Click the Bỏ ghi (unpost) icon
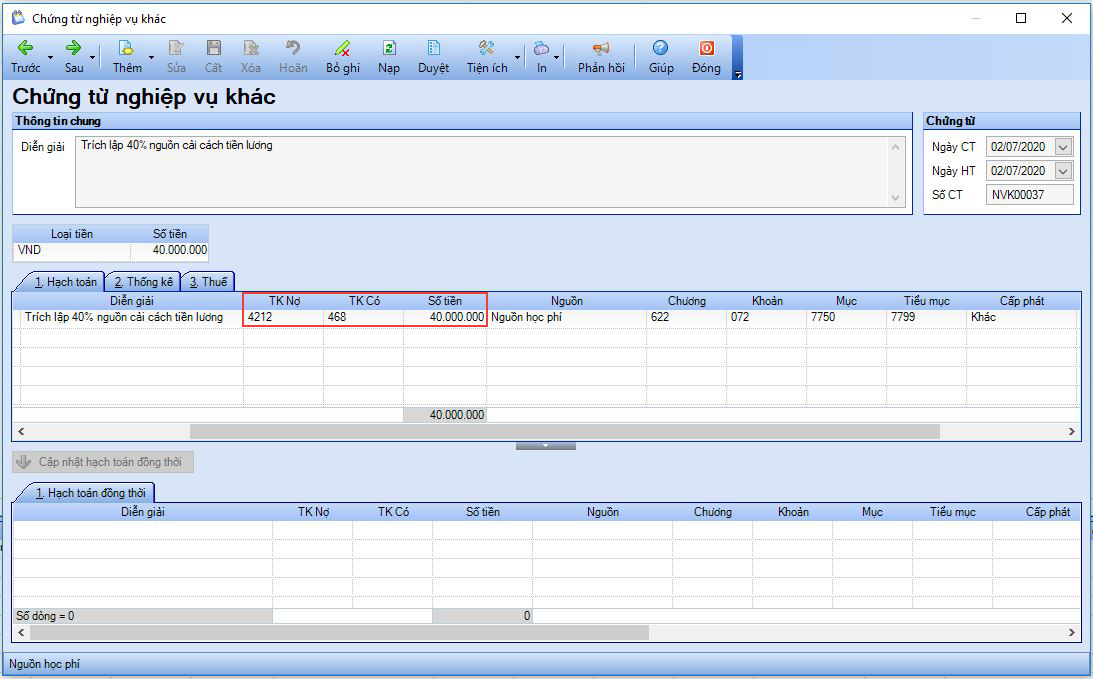 [x=342, y=48]
